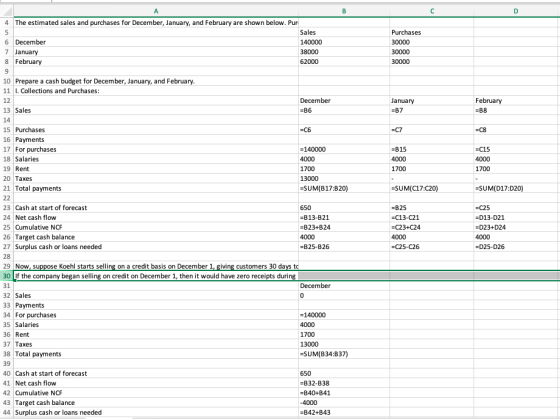Select the =B15 formula cell
Viewport: 560px width, 419px height.
(x=432, y=149)
